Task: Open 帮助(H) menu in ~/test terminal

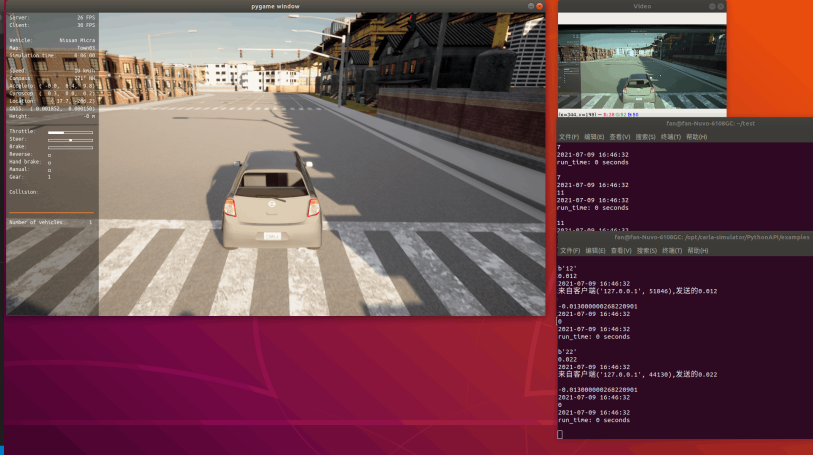Action: pos(697,137)
